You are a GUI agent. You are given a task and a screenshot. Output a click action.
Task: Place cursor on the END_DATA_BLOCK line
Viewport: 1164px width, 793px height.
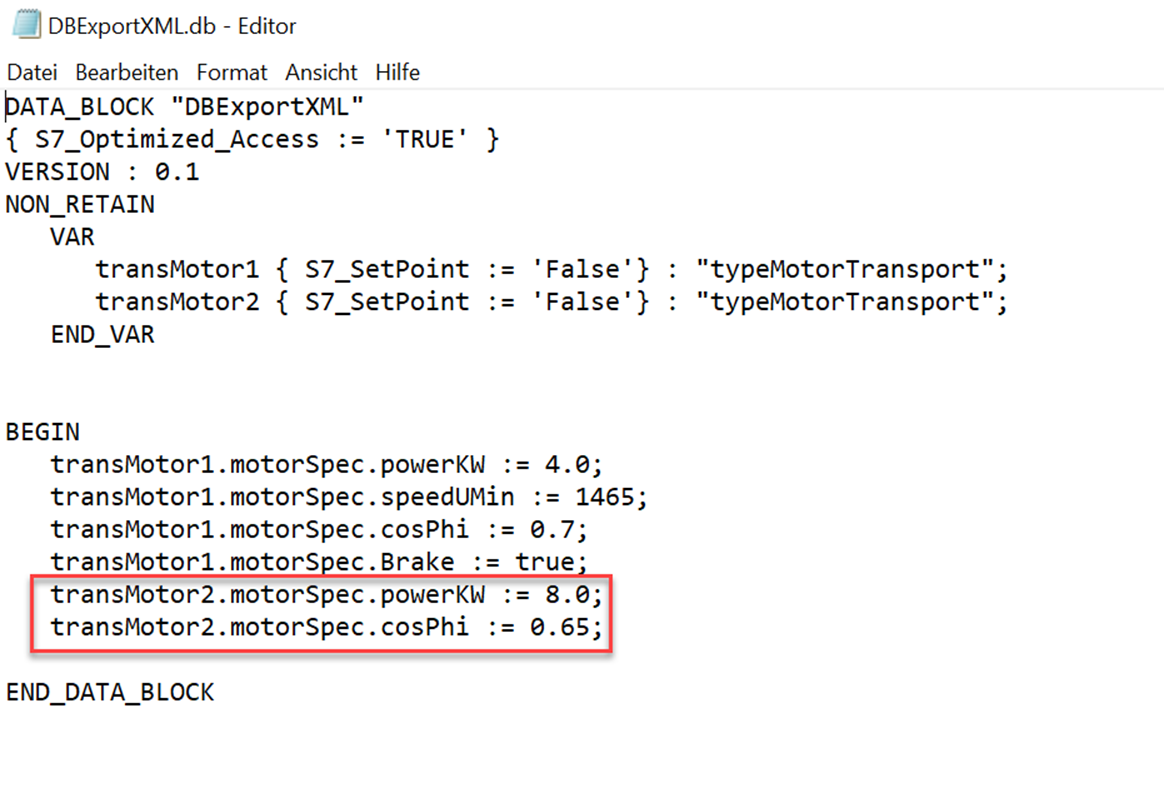click(110, 692)
